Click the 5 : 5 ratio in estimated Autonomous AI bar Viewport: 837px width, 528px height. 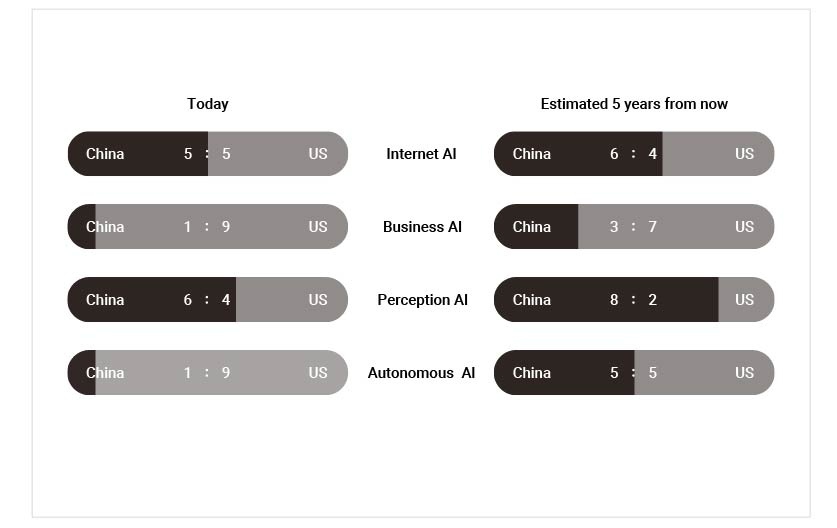pos(634,373)
